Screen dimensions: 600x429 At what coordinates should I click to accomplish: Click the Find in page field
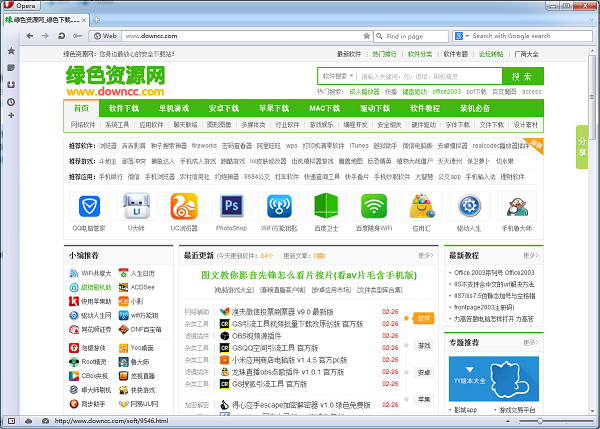[x=411, y=36]
